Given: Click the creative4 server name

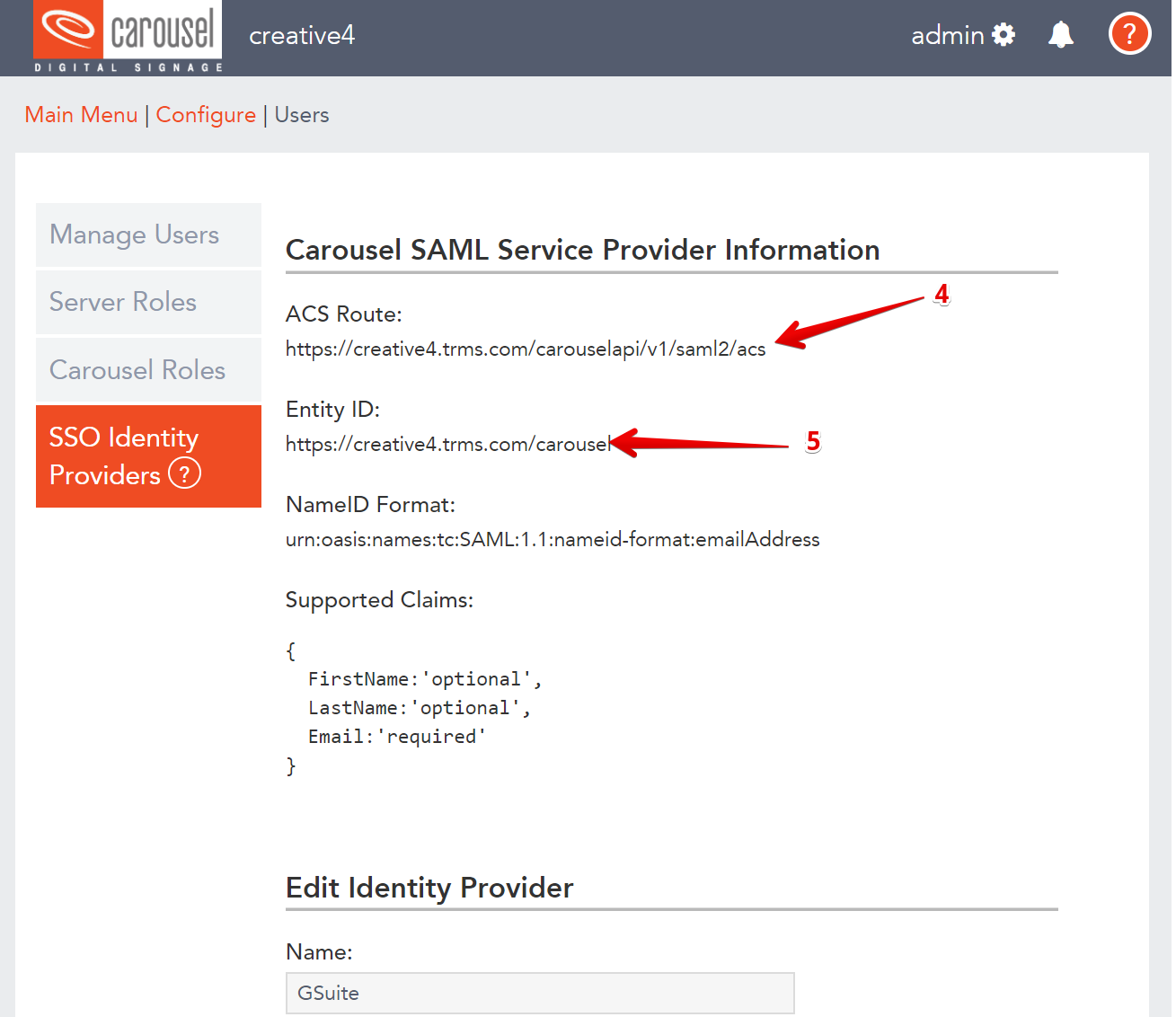Looking at the screenshot, I should point(302,35).
